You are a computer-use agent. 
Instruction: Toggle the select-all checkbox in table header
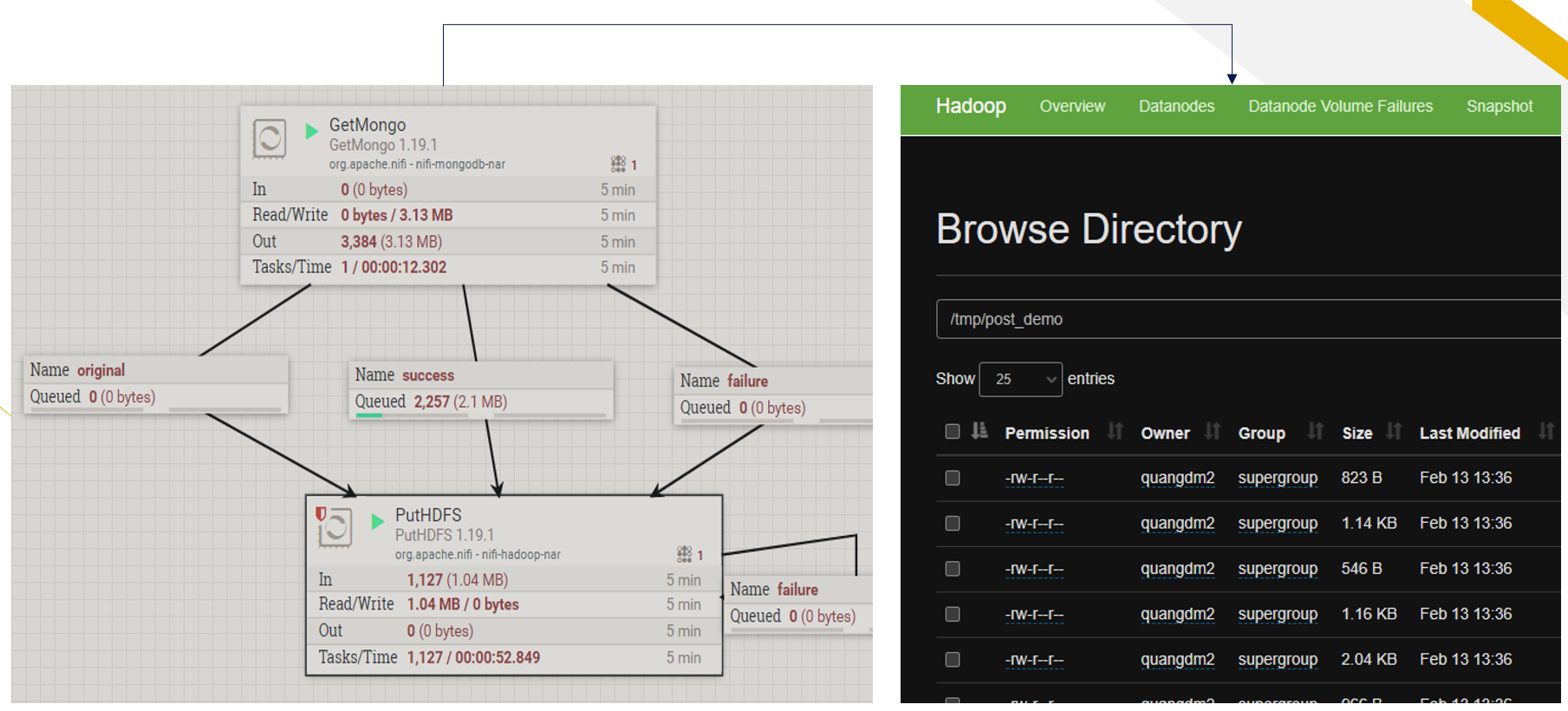[953, 431]
